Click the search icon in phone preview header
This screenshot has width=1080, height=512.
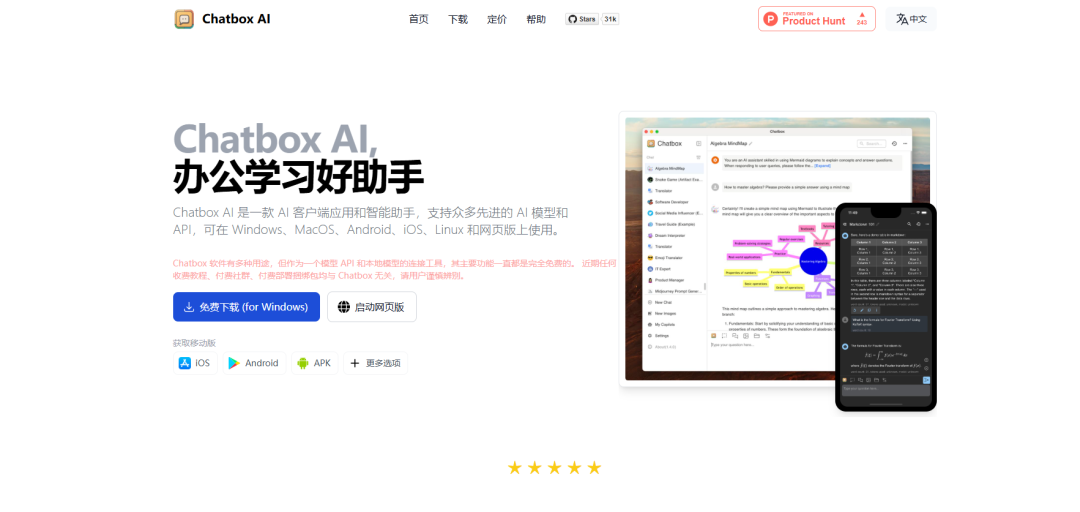point(909,224)
